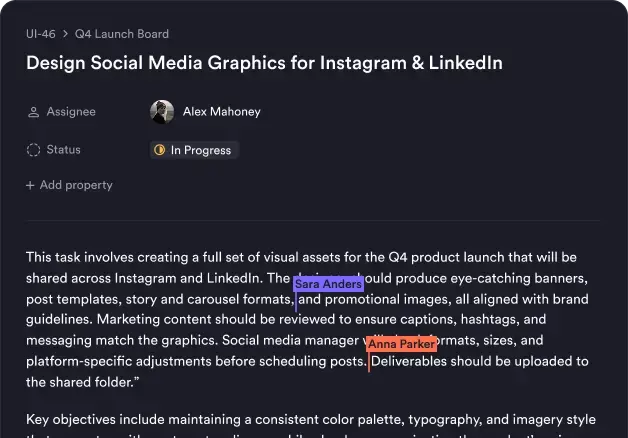Click Alex Mahoney's avatar photo
Viewport: 628px width, 438px height.
(162, 112)
